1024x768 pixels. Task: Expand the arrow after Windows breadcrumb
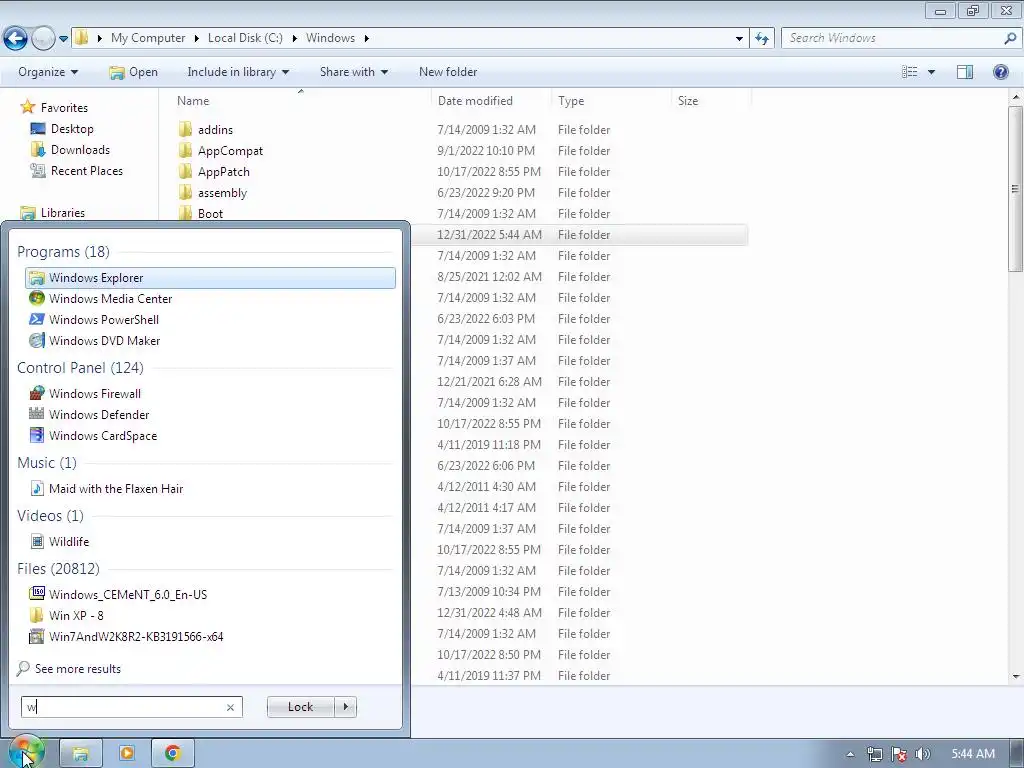tap(366, 39)
